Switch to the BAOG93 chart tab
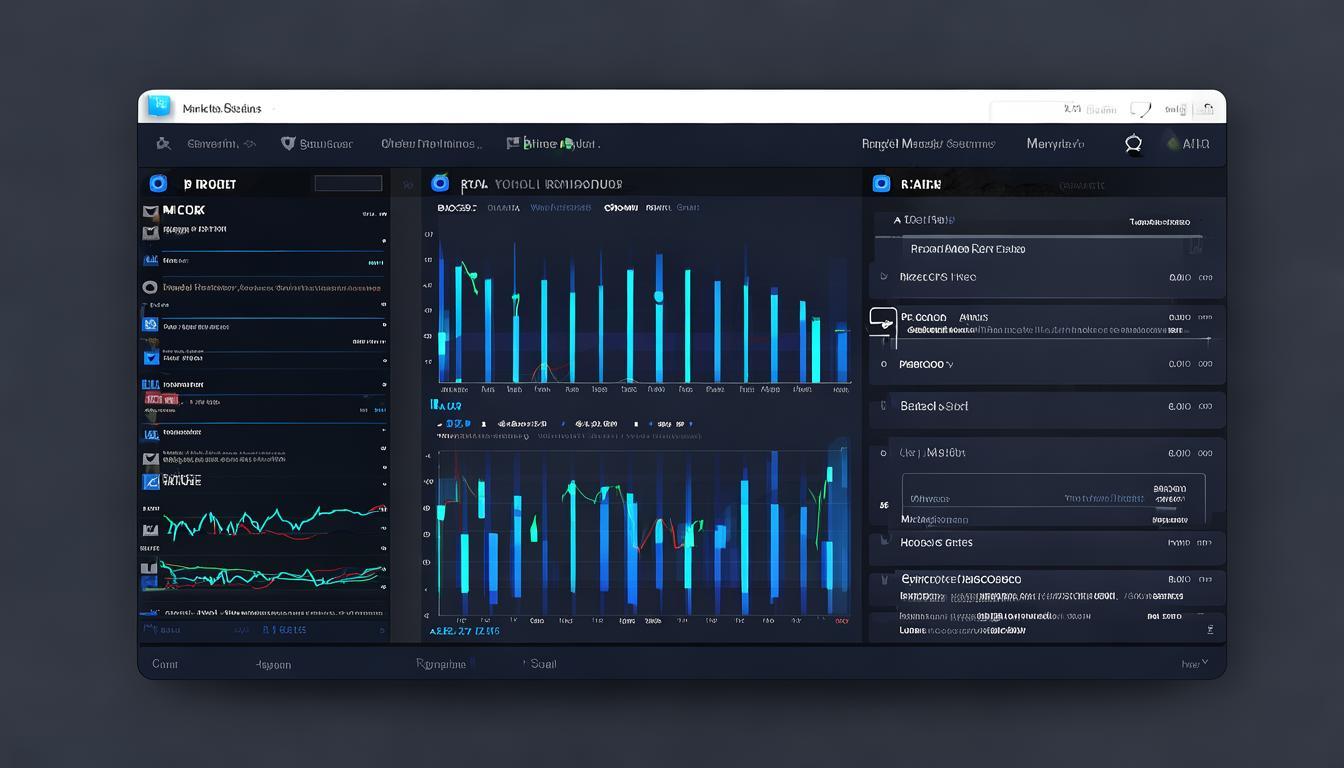 (457, 208)
